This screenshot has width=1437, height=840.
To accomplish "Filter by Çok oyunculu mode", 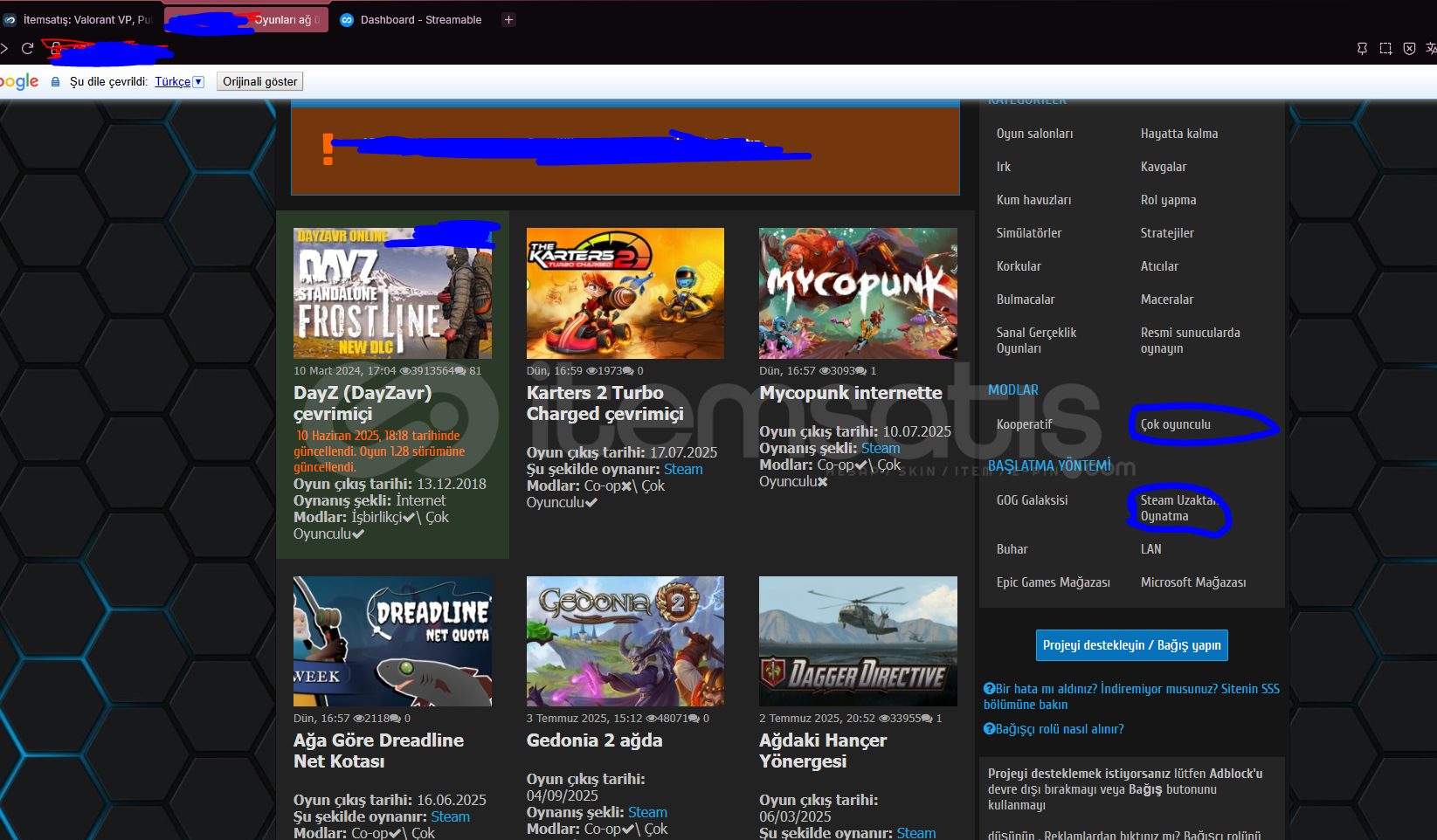I will point(1176,424).
